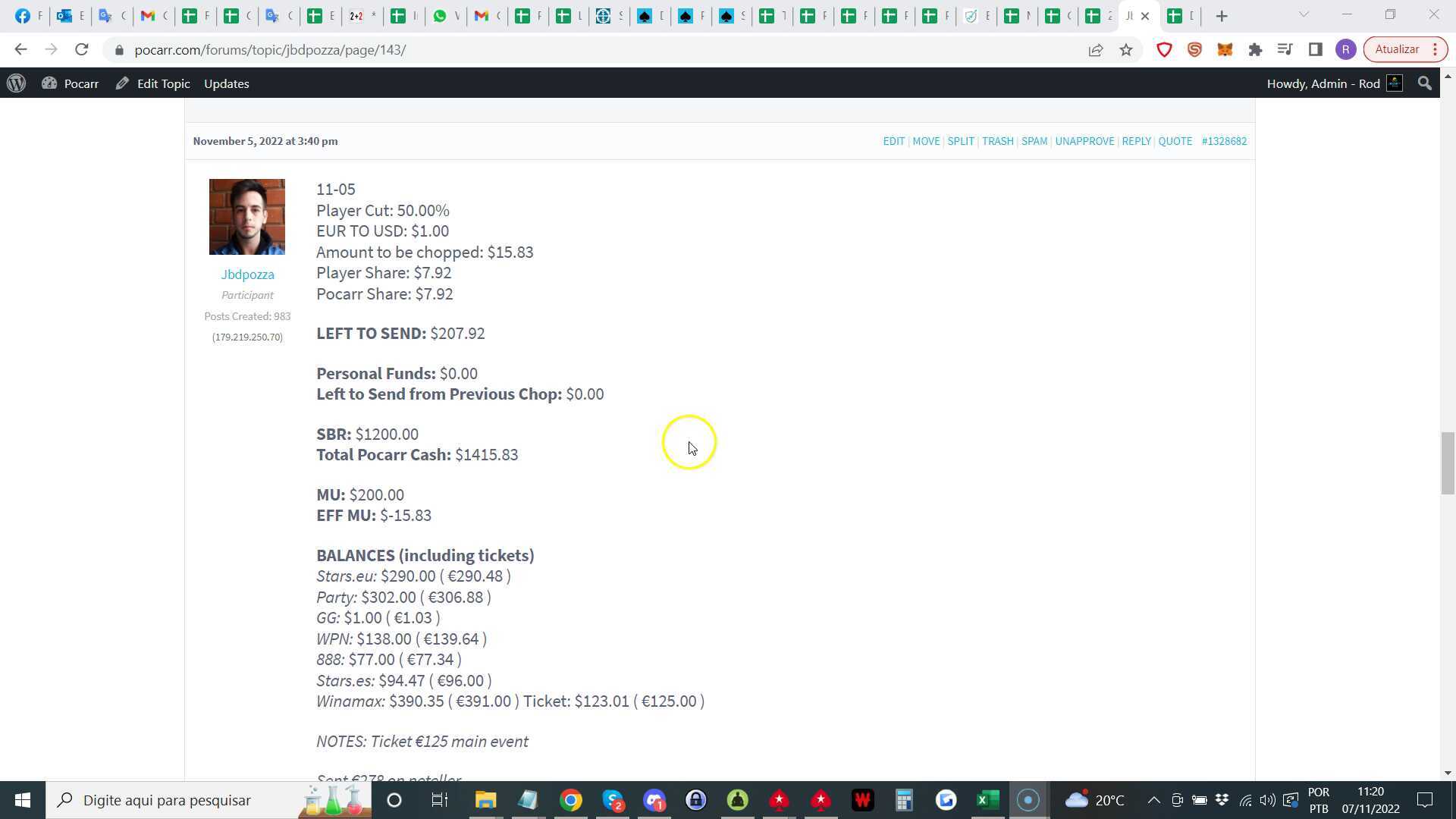Open Excel from the taskbar
Viewport: 1456px width, 819px height.
click(987, 800)
